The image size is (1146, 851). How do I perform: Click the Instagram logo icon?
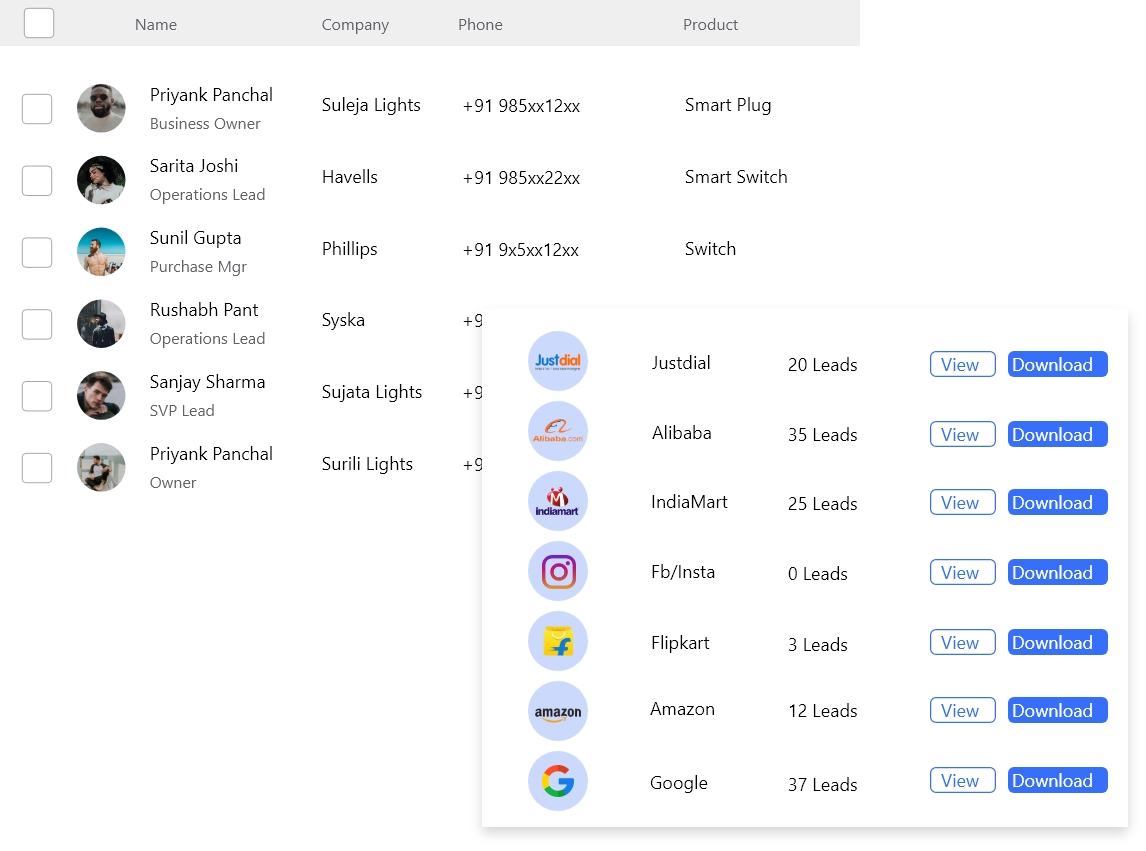pos(558,571)
